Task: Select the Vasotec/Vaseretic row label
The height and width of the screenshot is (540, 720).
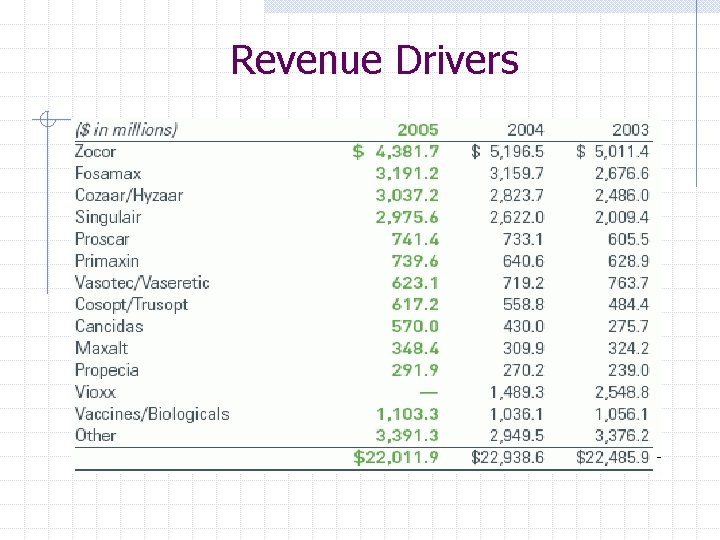Action: [142, 283]
